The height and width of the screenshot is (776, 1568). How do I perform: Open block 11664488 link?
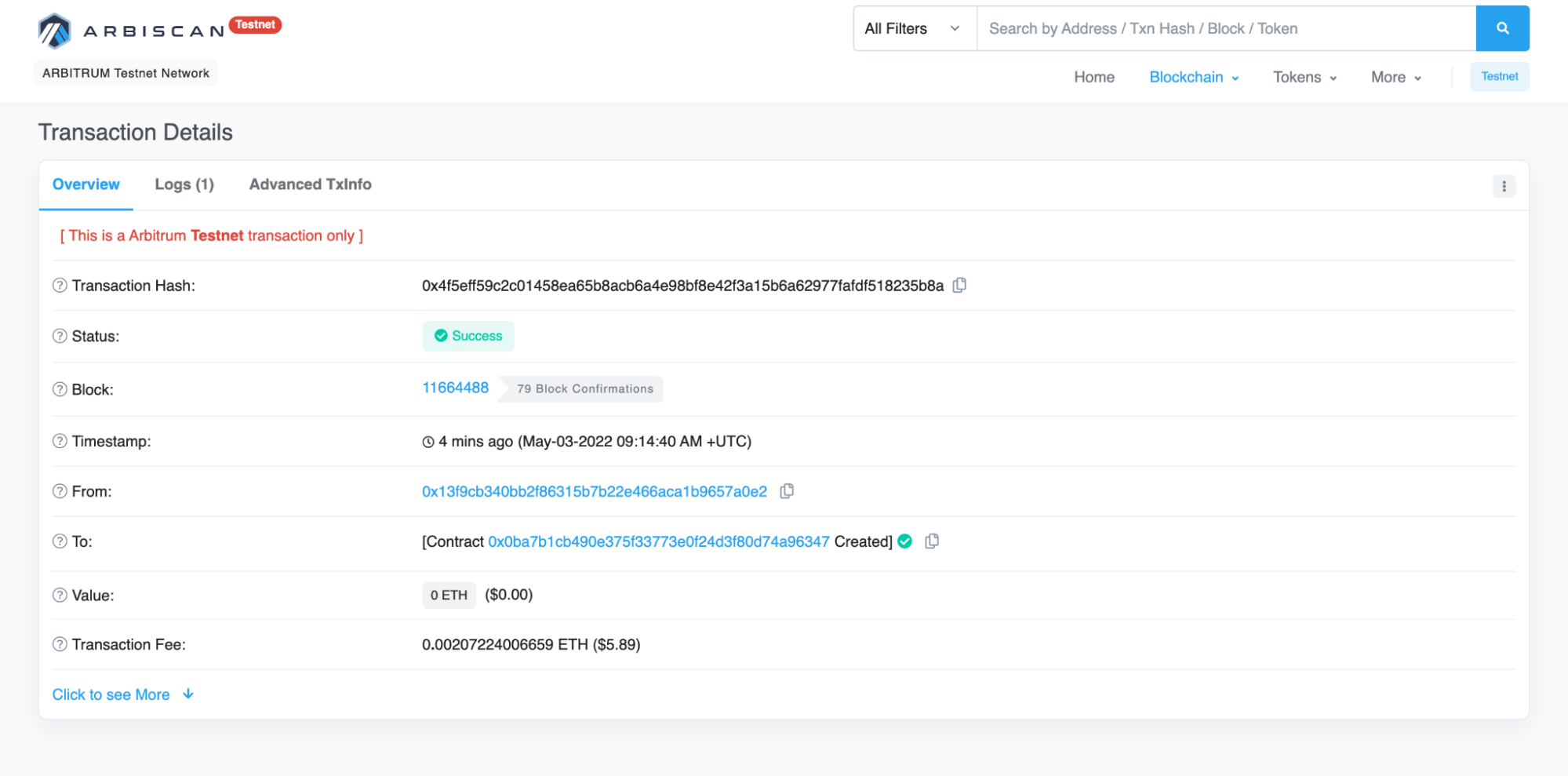coord(455,388)
